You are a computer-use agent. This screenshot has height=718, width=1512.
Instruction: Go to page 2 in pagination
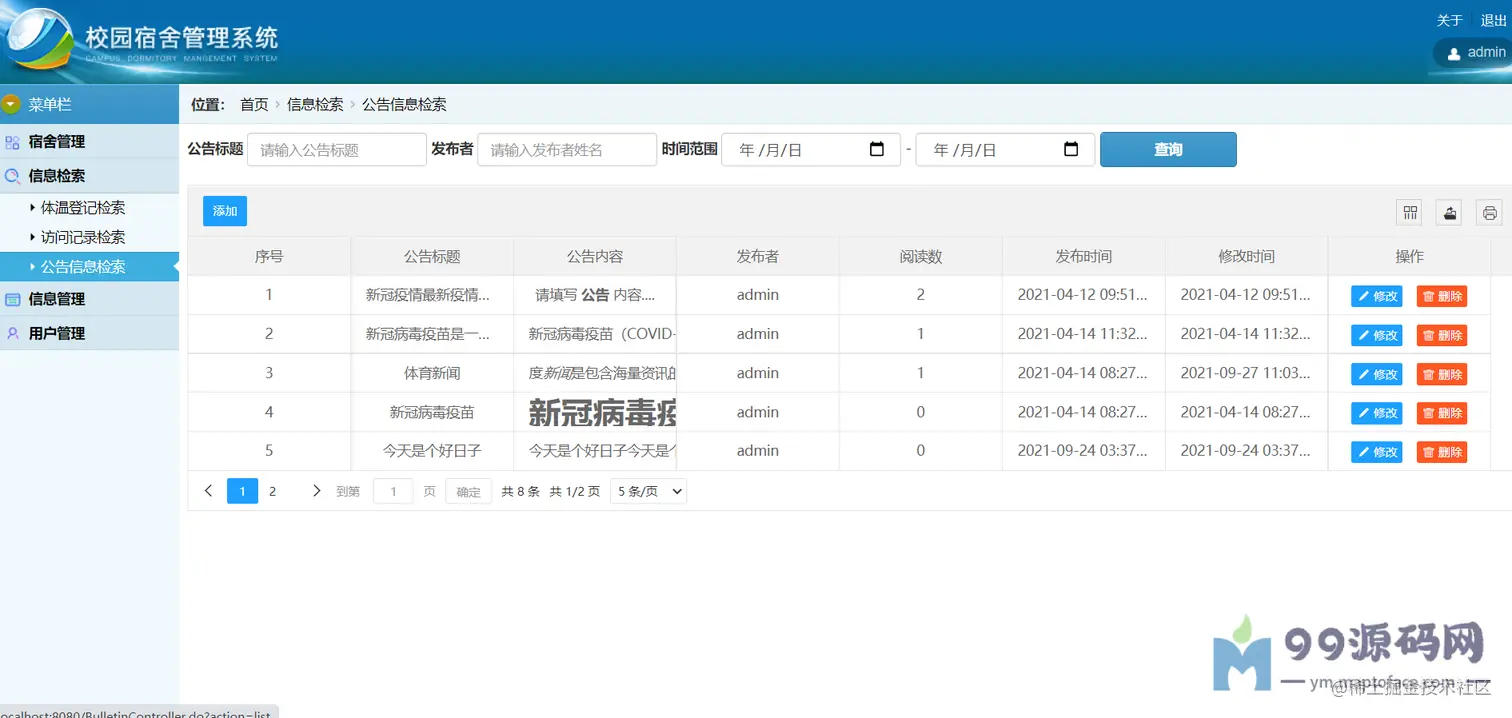[x=272, y=491]
